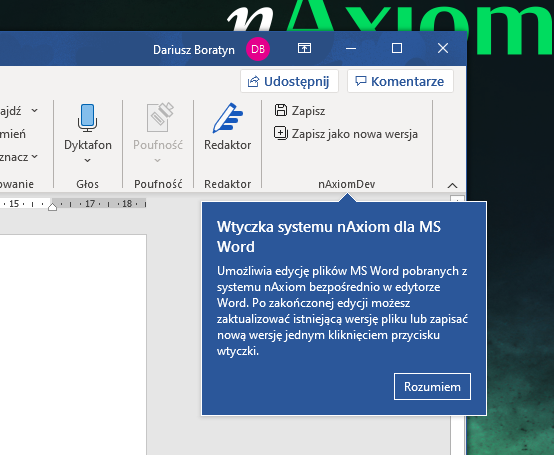
Task: Click the ruler right indent marker
Action: click(x=52, y=206)
